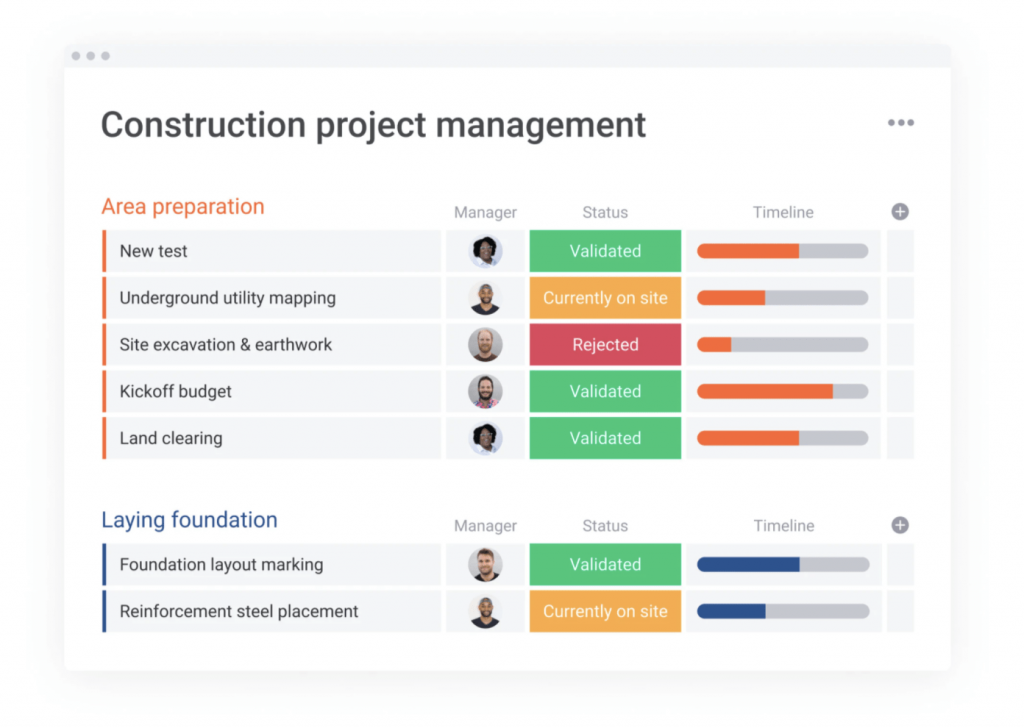1024x728 pixels.
Task: Change the Rejected status of Site excavation & earthwork
Action: [605, 344]
